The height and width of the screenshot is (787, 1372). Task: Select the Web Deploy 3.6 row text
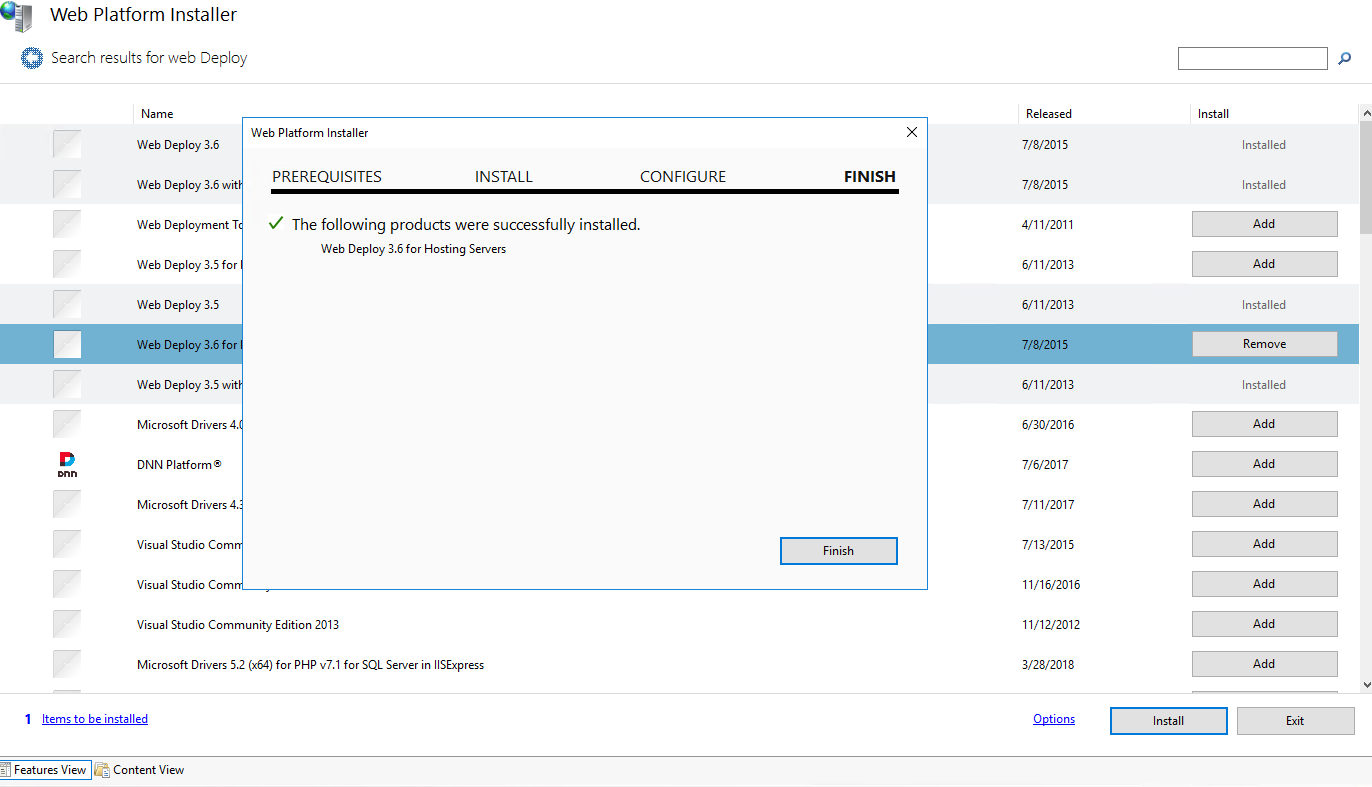178,145
